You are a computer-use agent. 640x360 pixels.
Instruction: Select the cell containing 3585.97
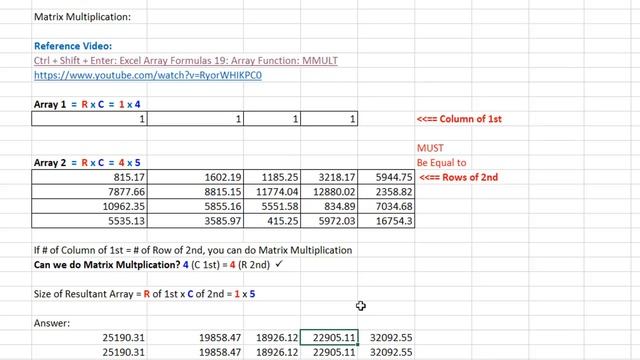pos(195,221)
